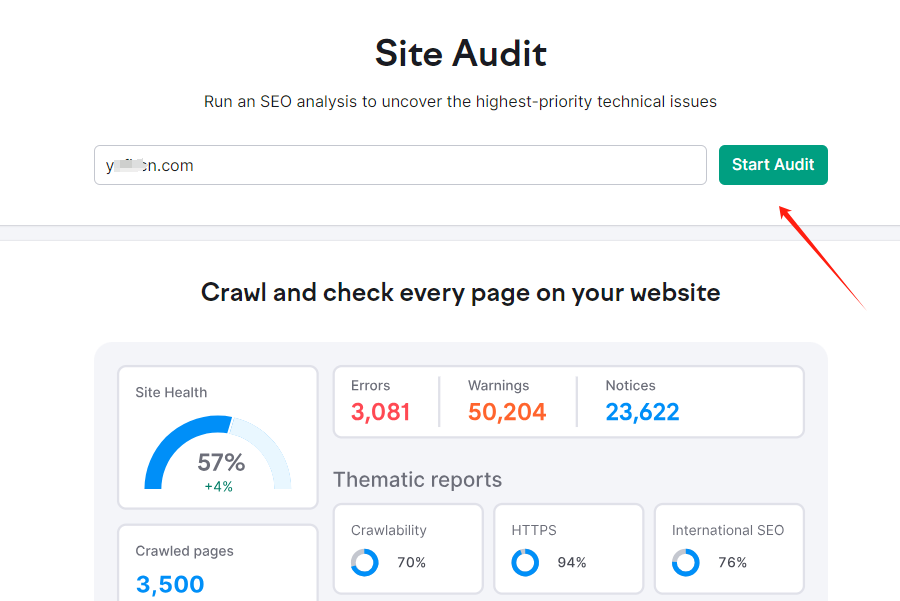This screenshot has width=900, height=601.
Task: Click the Thematic reports heading
Action: click(417, 480)
